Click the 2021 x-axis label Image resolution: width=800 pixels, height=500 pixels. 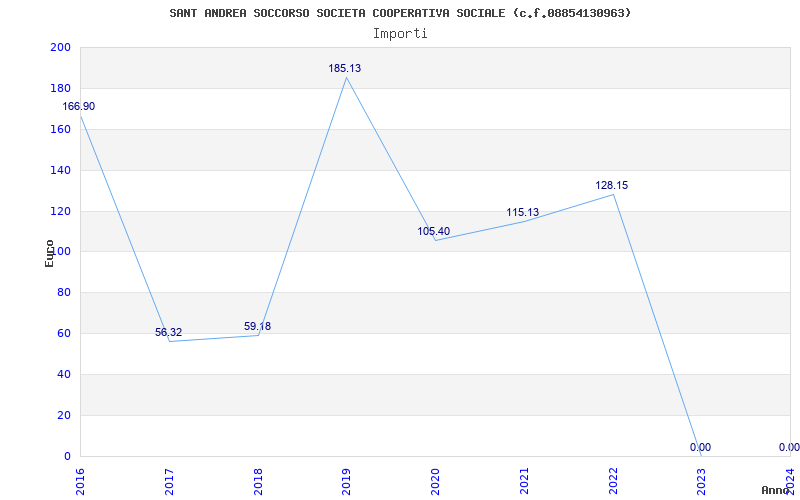tap(524, 481)
